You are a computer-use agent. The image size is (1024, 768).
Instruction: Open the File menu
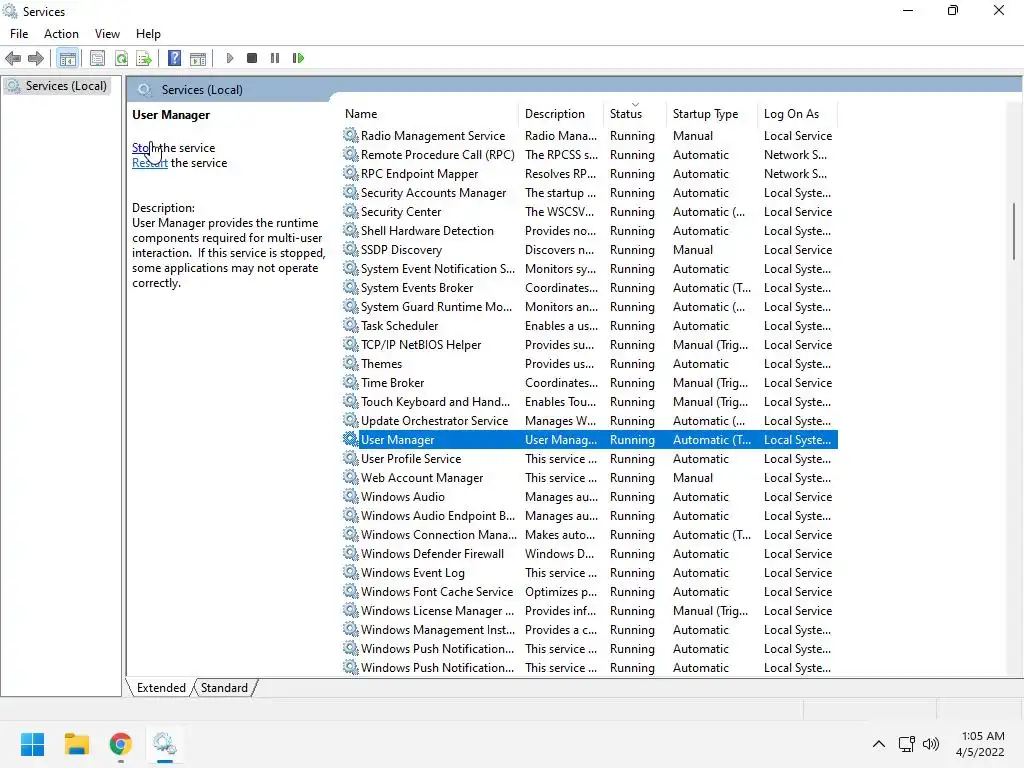tap(19, 34)
